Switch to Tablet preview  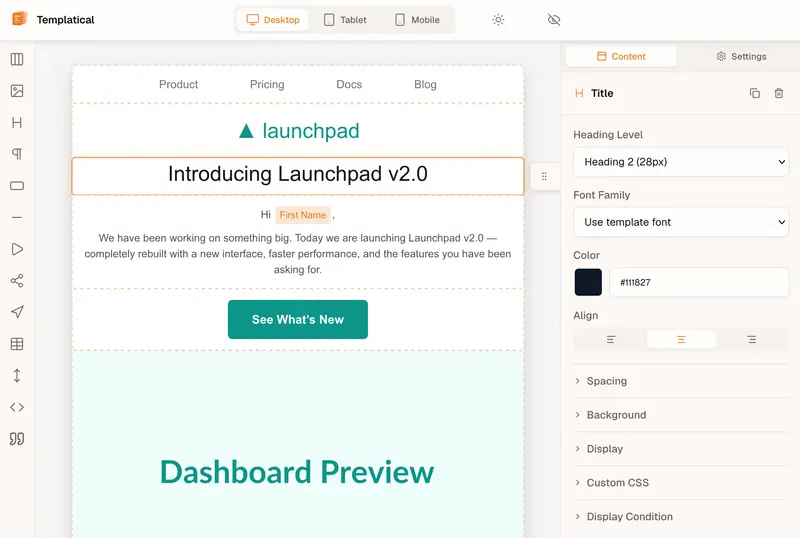(x=345, y=20)
